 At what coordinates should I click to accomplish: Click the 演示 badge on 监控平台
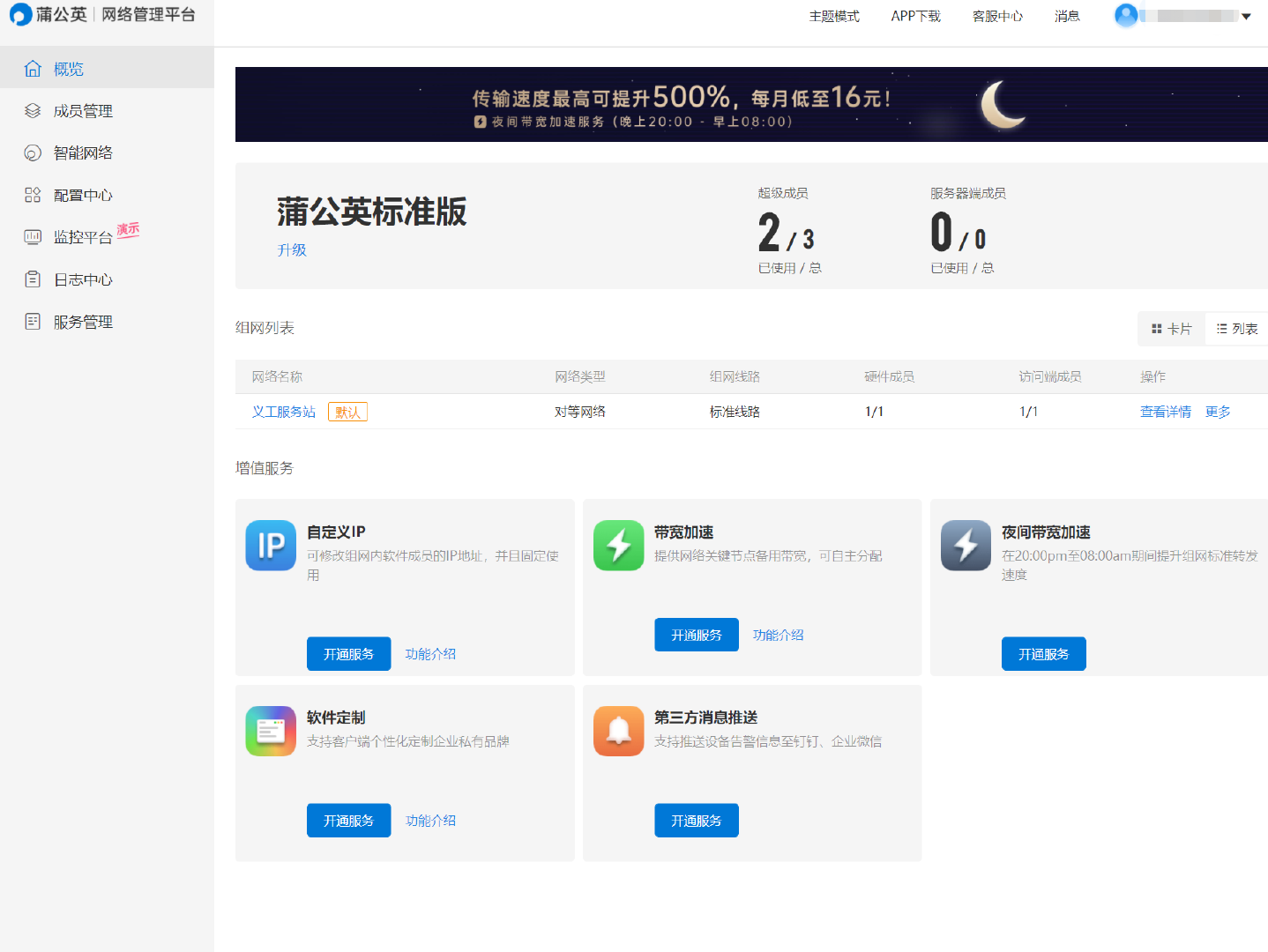(x=128, y=229)
